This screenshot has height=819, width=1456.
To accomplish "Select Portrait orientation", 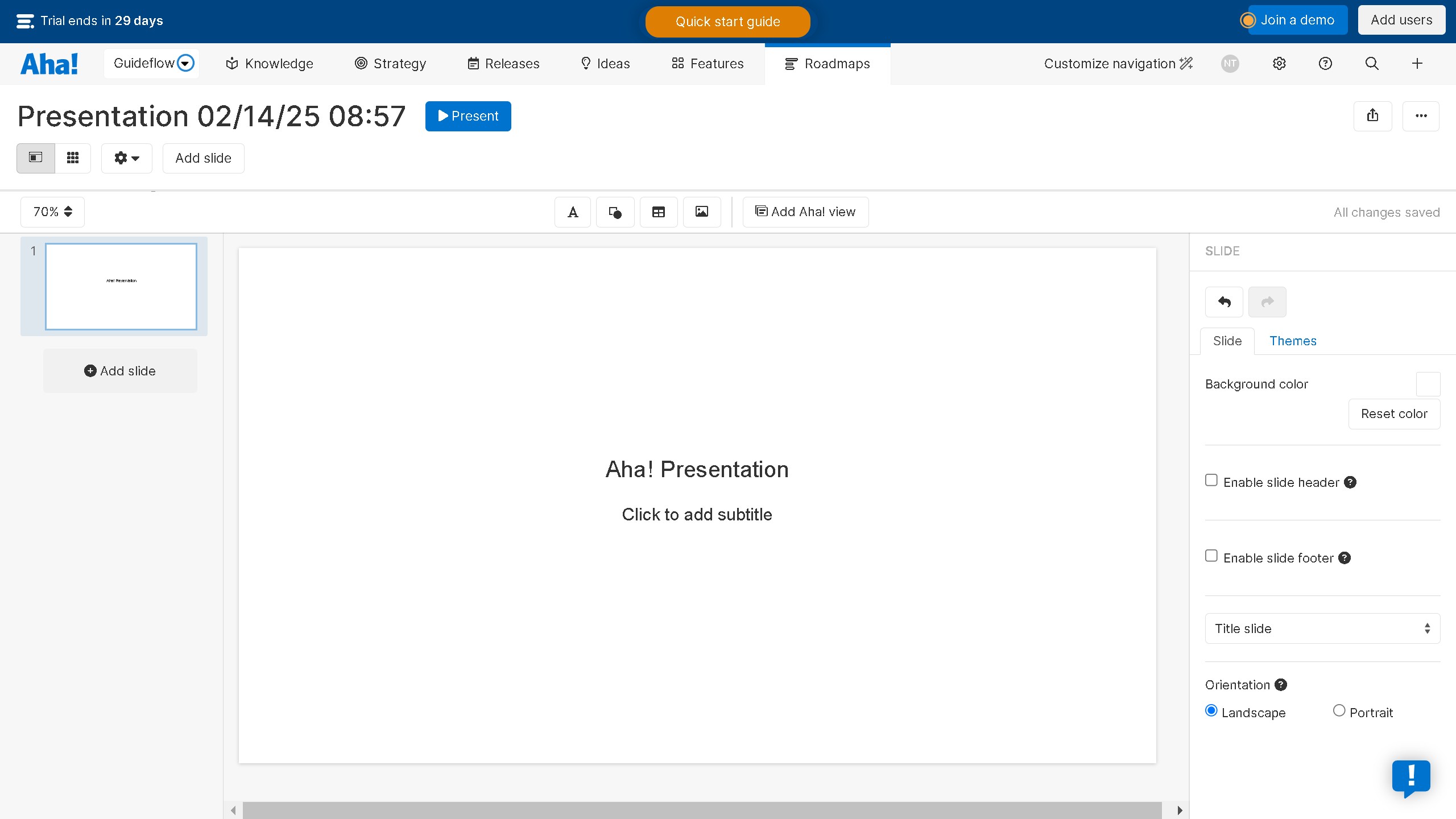I will (1339, 711).
